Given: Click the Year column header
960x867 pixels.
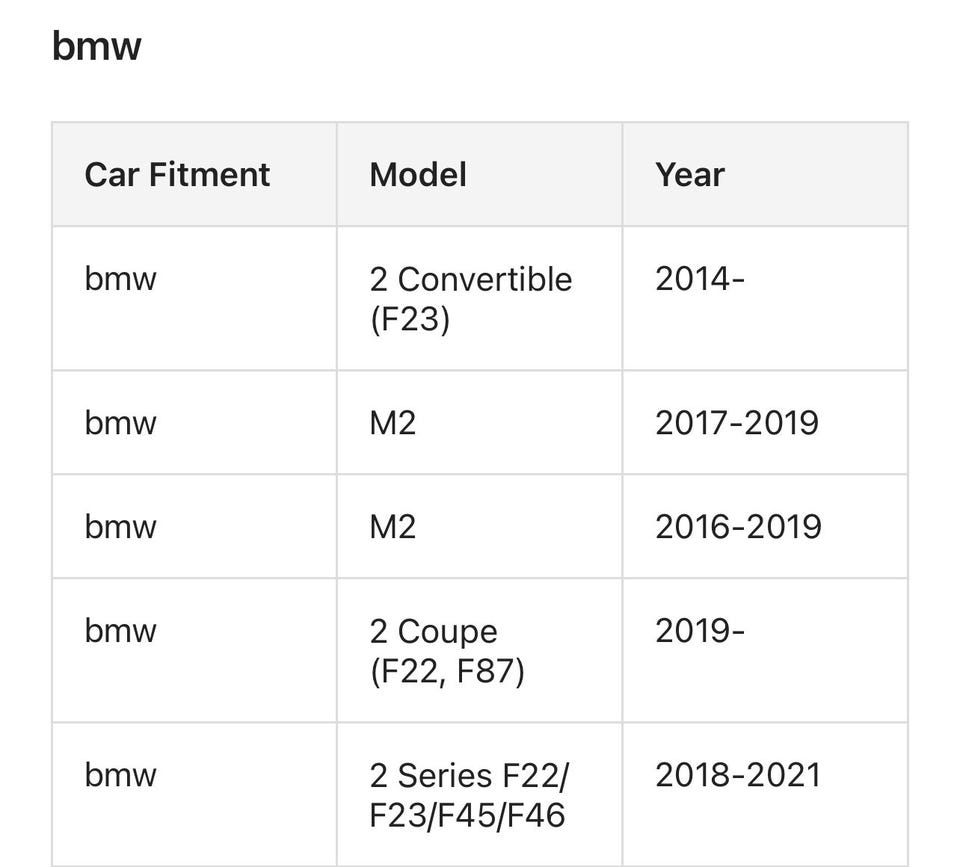Looking at the screenshot, I should click(690, 174).
